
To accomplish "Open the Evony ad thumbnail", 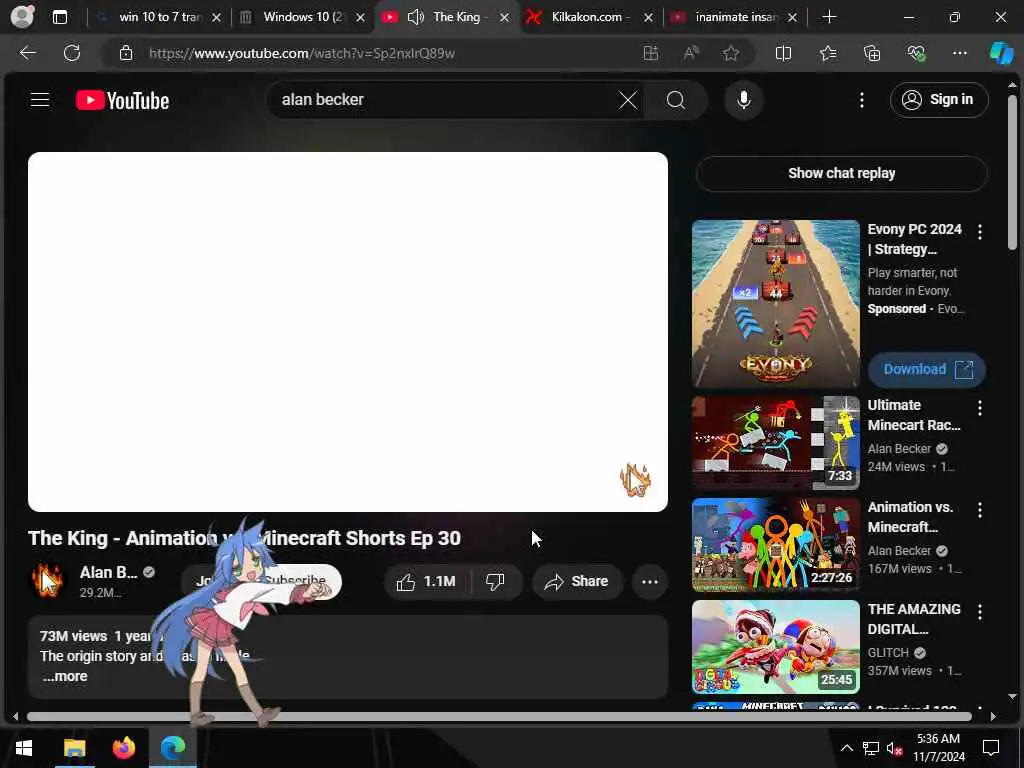I will (x=776, y=304).
